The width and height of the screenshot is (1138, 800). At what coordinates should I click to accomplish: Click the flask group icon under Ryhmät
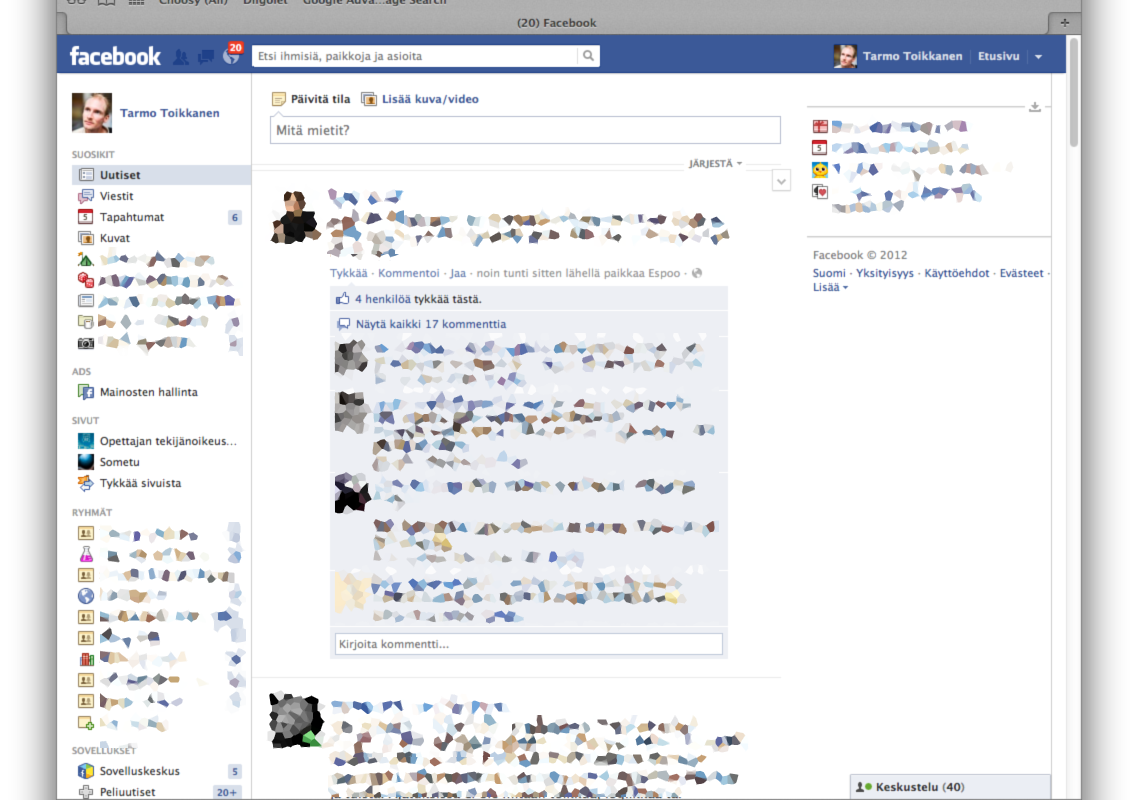coord(86,555)
